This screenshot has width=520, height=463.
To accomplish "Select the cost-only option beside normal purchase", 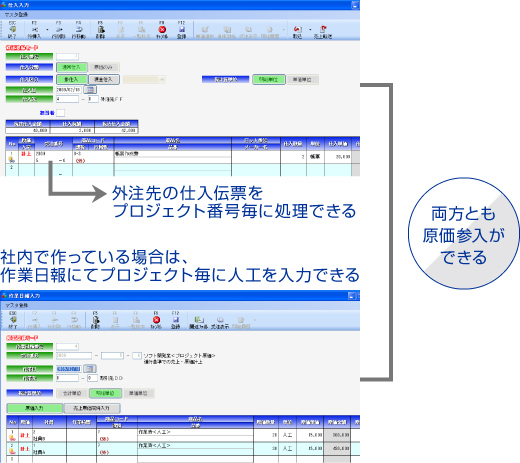I will pos(104,67).
